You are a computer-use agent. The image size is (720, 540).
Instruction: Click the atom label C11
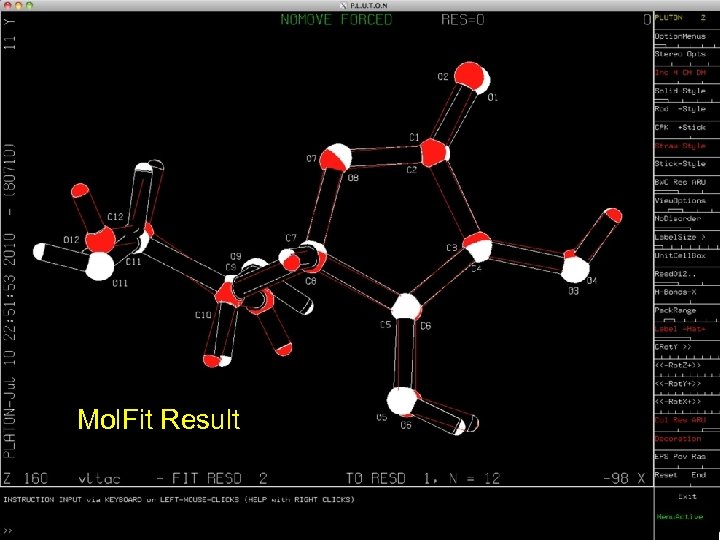[133, 262]
